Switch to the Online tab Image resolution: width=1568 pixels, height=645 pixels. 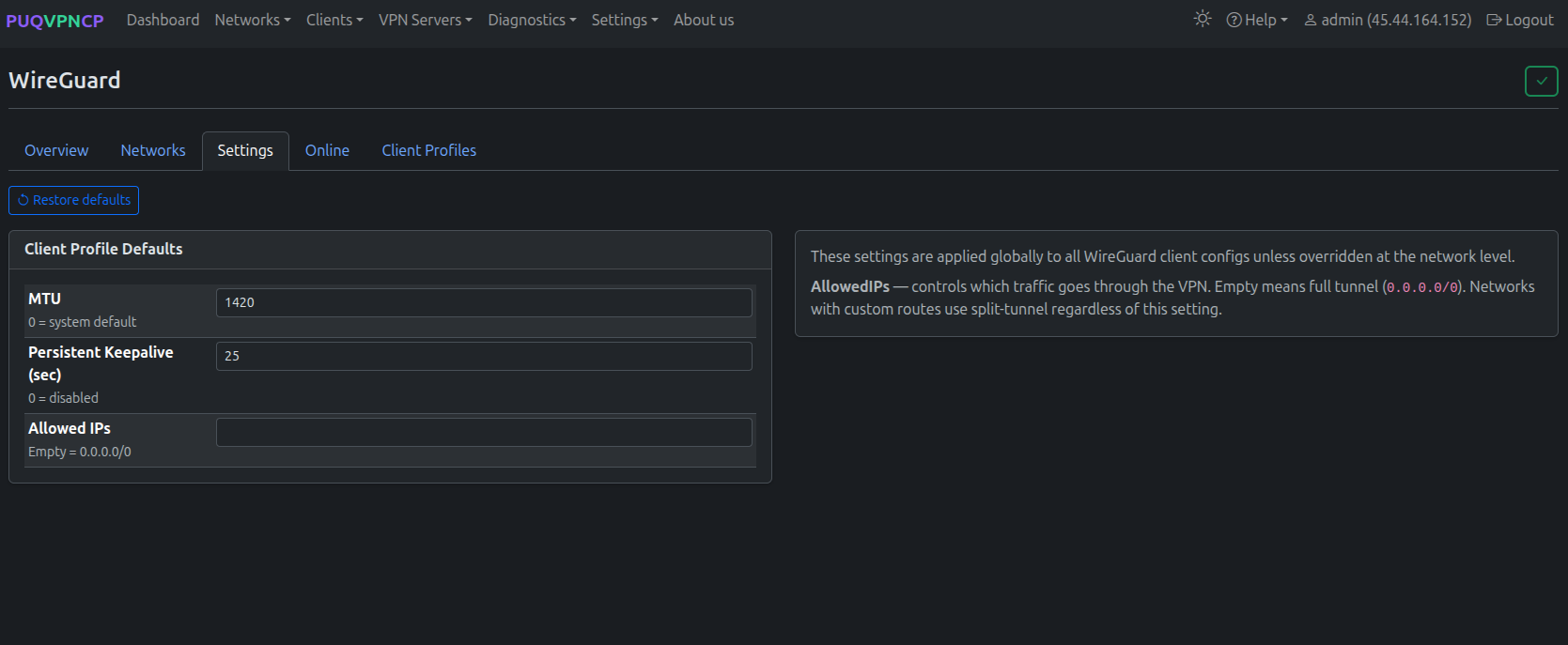(327, 150)
